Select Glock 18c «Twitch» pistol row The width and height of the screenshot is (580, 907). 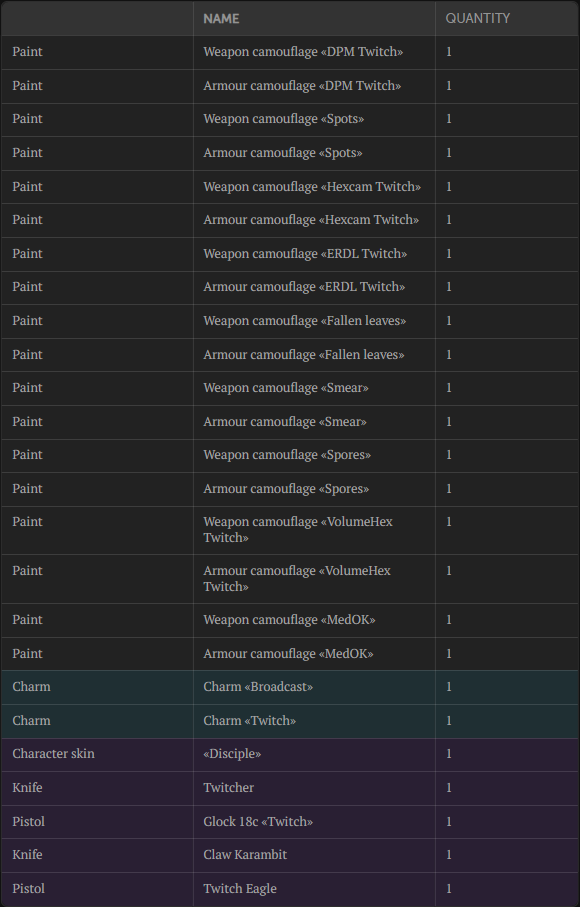click(x=290, y=821)
